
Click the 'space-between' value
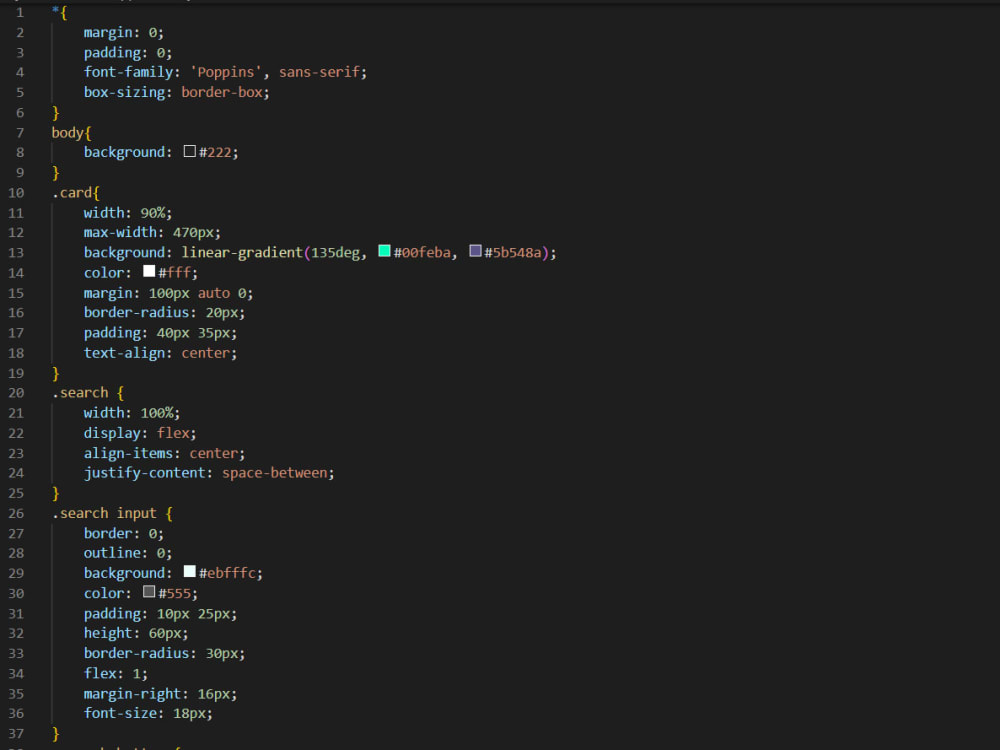point(274,473)
